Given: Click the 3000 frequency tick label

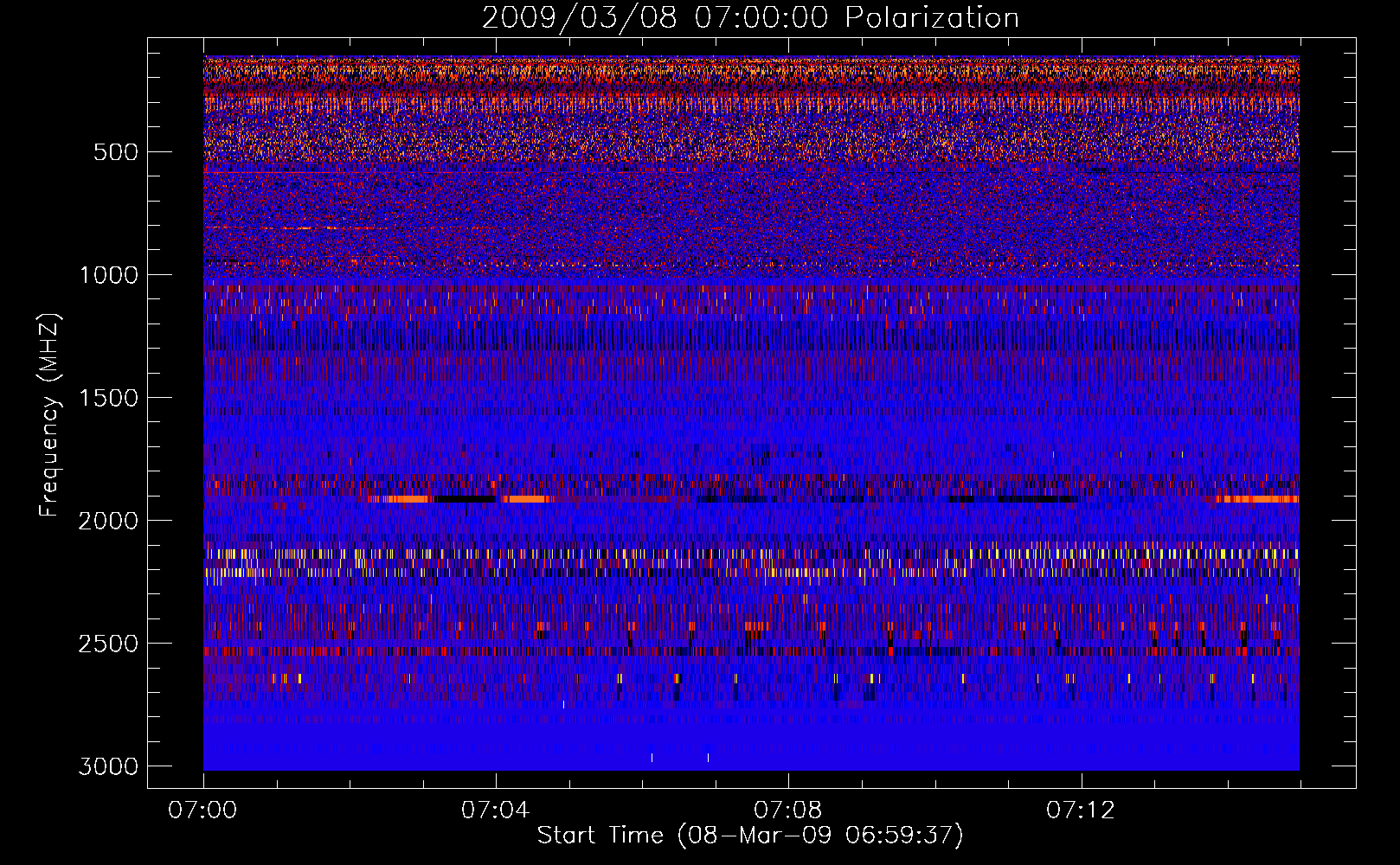Looking at the screenshot, I should pos(108,766).
